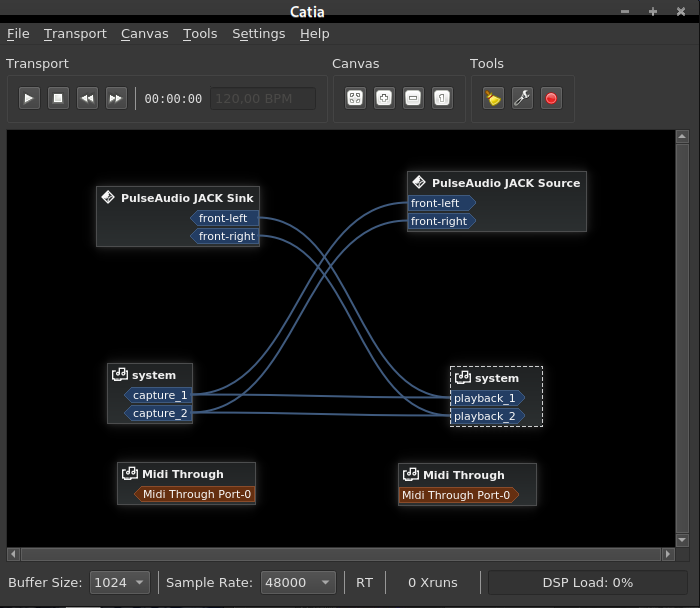Click the transport rewind button

click(x=87, y=98)
